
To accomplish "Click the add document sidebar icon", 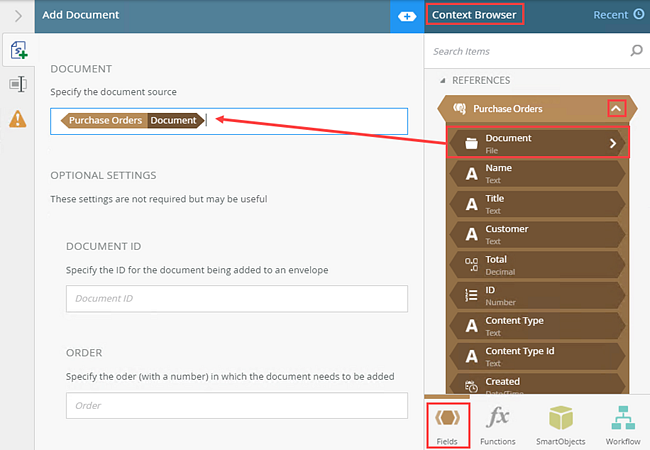I will point(17,50).
